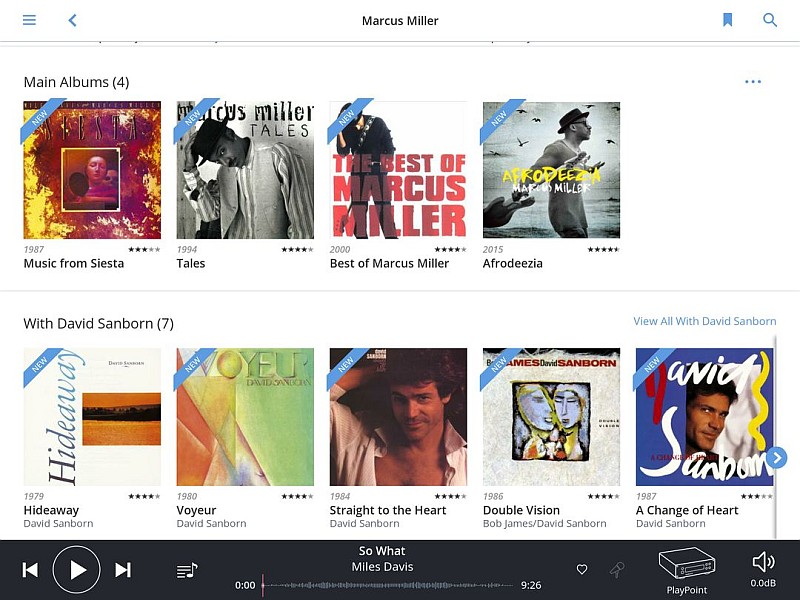Open the volume speaker control

[x=763, y=562]
